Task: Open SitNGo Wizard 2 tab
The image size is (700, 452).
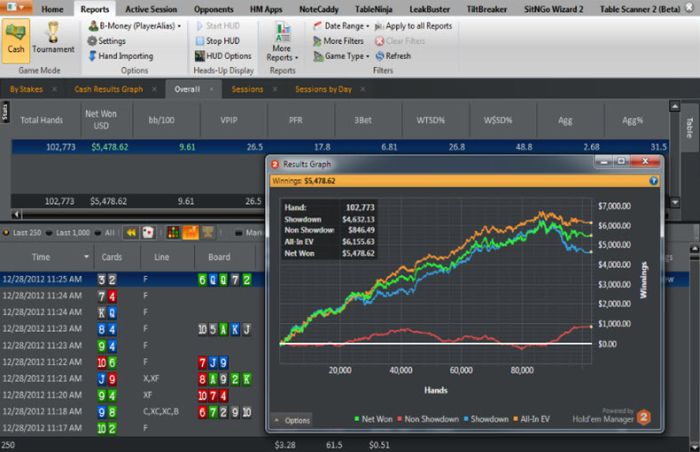Action: click(554, 9)
